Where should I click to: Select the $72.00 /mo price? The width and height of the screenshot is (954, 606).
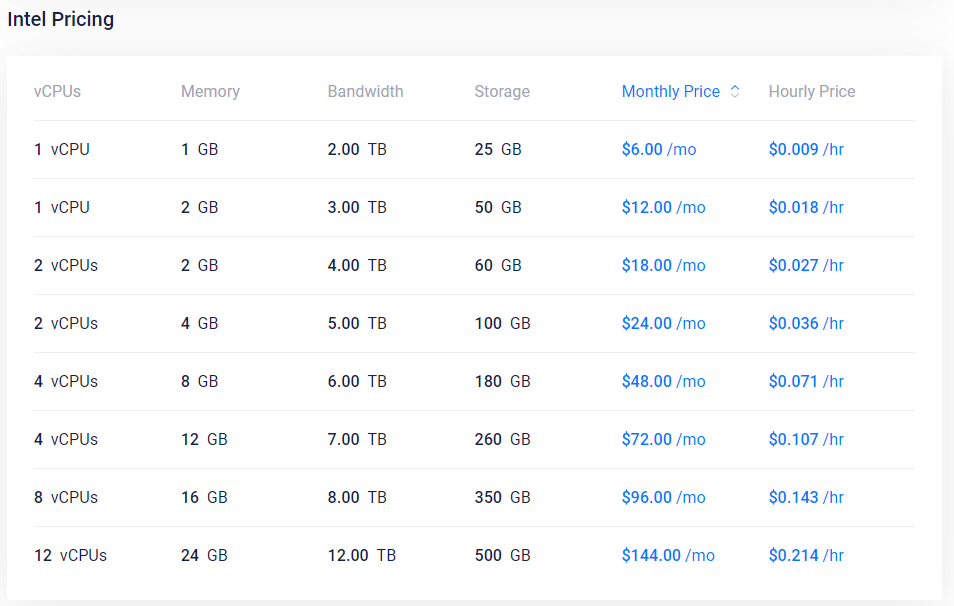[x=663, y=439]
